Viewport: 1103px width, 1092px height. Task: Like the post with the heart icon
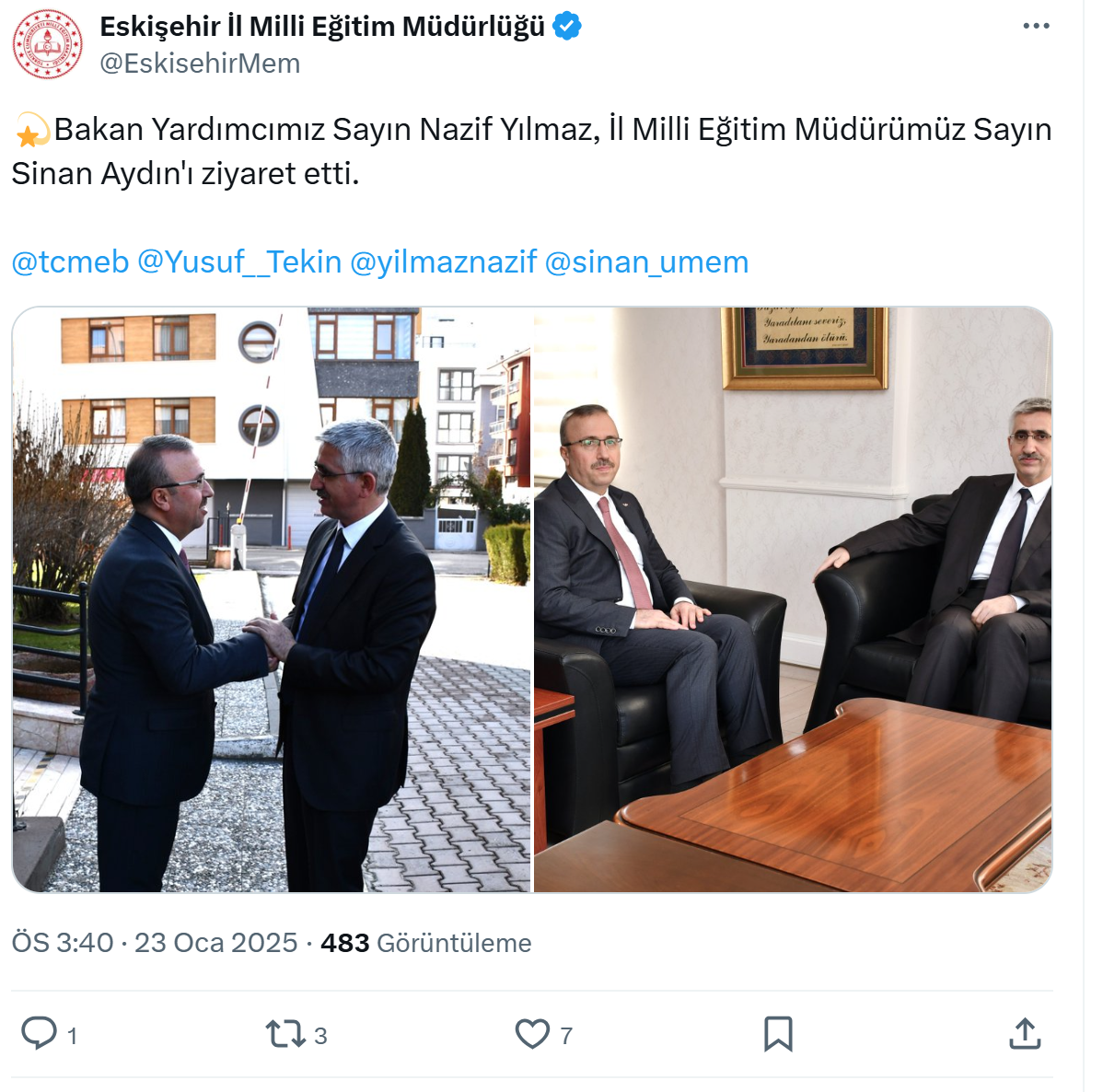tap(532, 1034)
